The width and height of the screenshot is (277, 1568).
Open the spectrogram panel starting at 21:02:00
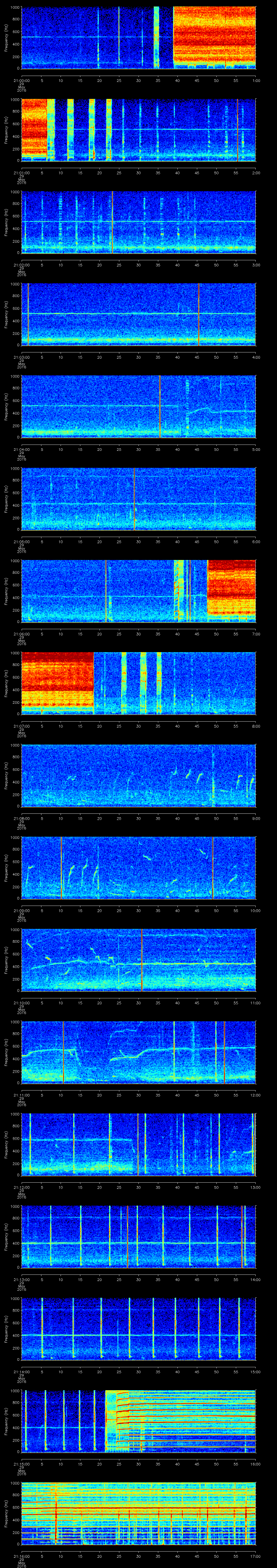[139, 222]
